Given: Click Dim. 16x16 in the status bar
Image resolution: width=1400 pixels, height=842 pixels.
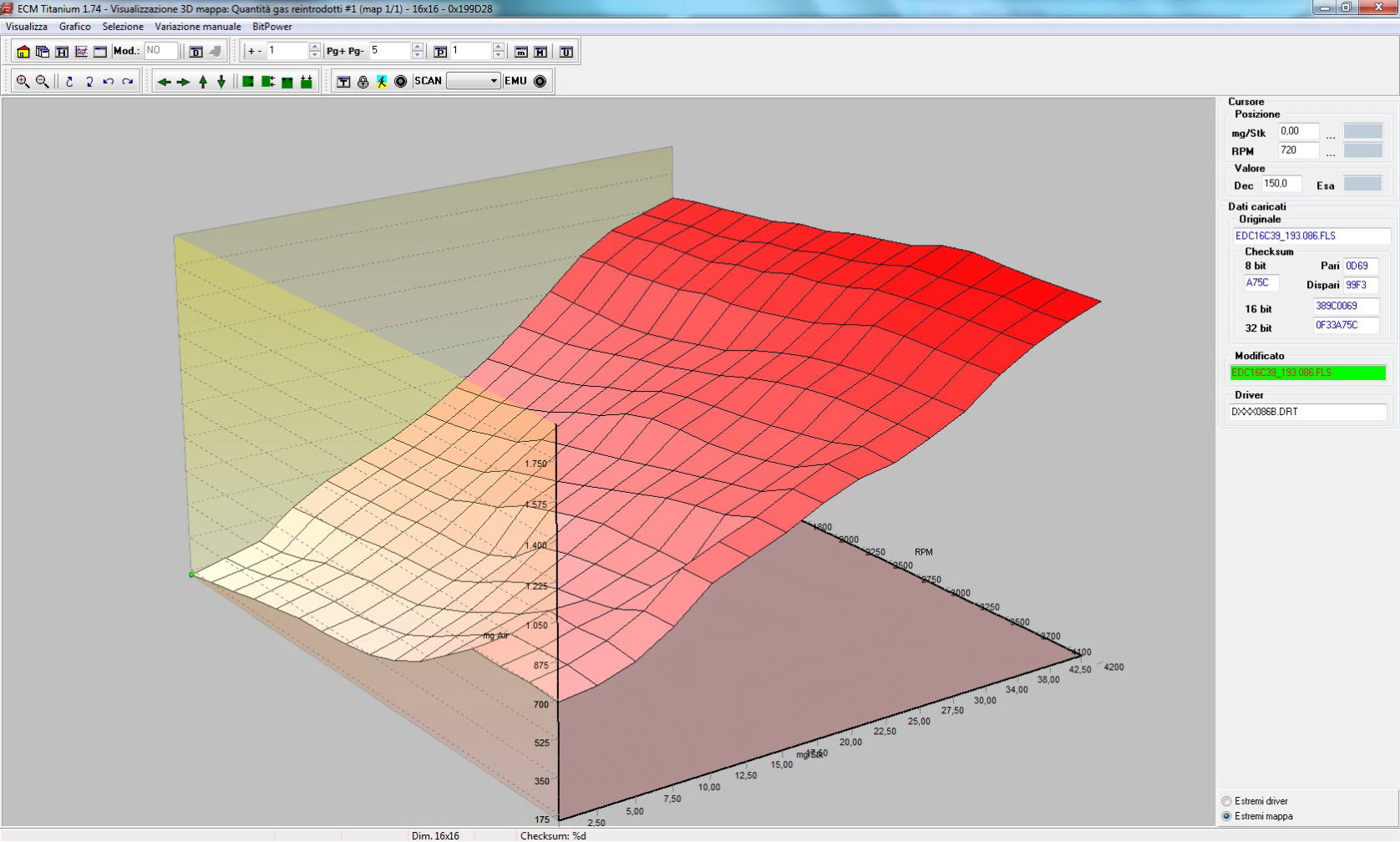Looking at the screenshot, I should click(435, 835).
